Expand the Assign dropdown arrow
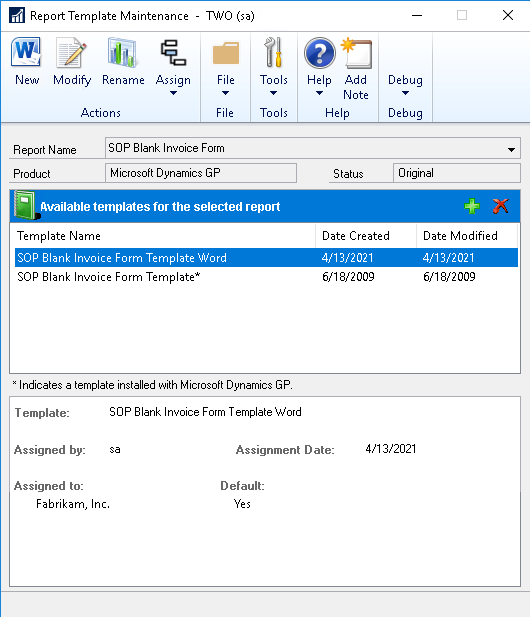Viewport: 530px width, 617px height. tap(173, 93)
